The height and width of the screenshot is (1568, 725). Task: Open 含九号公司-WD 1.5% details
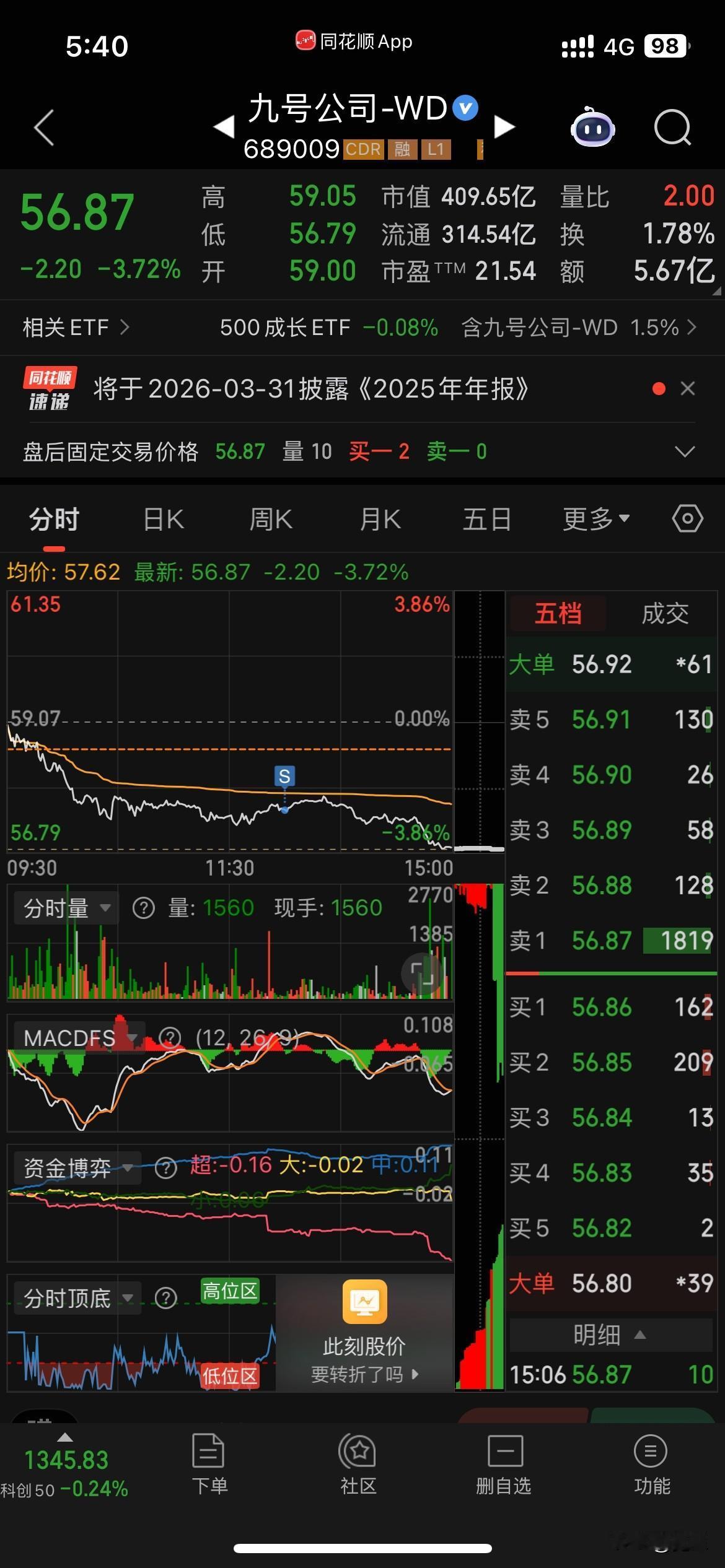pos(579,327)
